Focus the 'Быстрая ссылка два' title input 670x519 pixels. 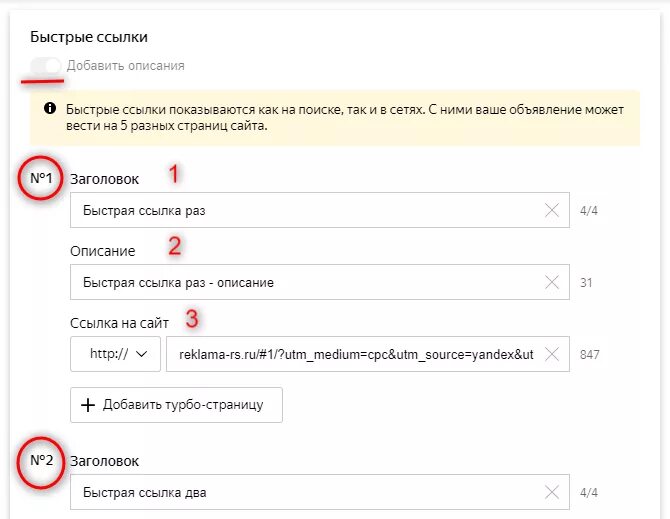click(320, 492)
